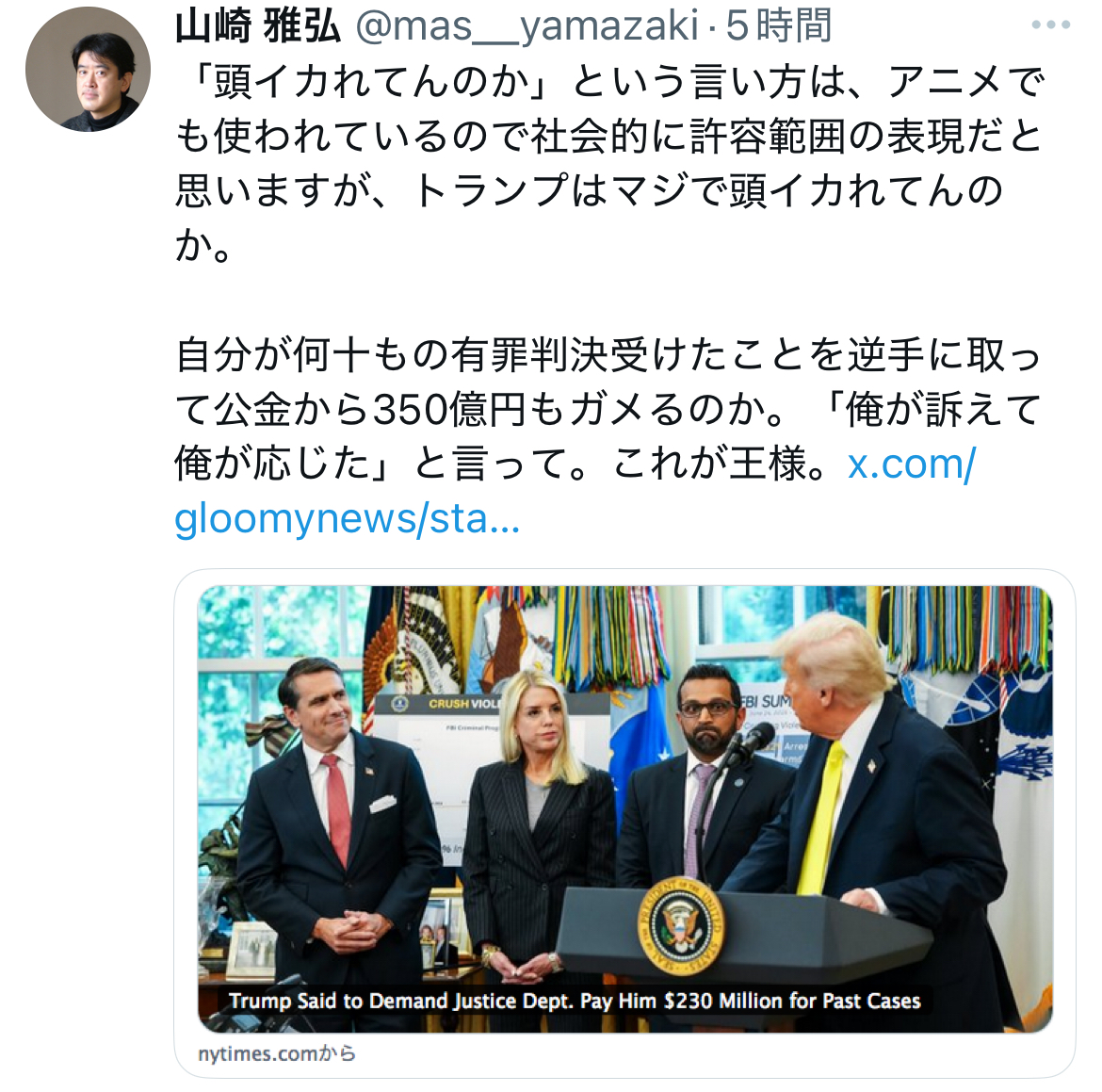Open the @mas__yamazaki handle
Viewport: 1102px width, 1092px height.
point(527,27)
